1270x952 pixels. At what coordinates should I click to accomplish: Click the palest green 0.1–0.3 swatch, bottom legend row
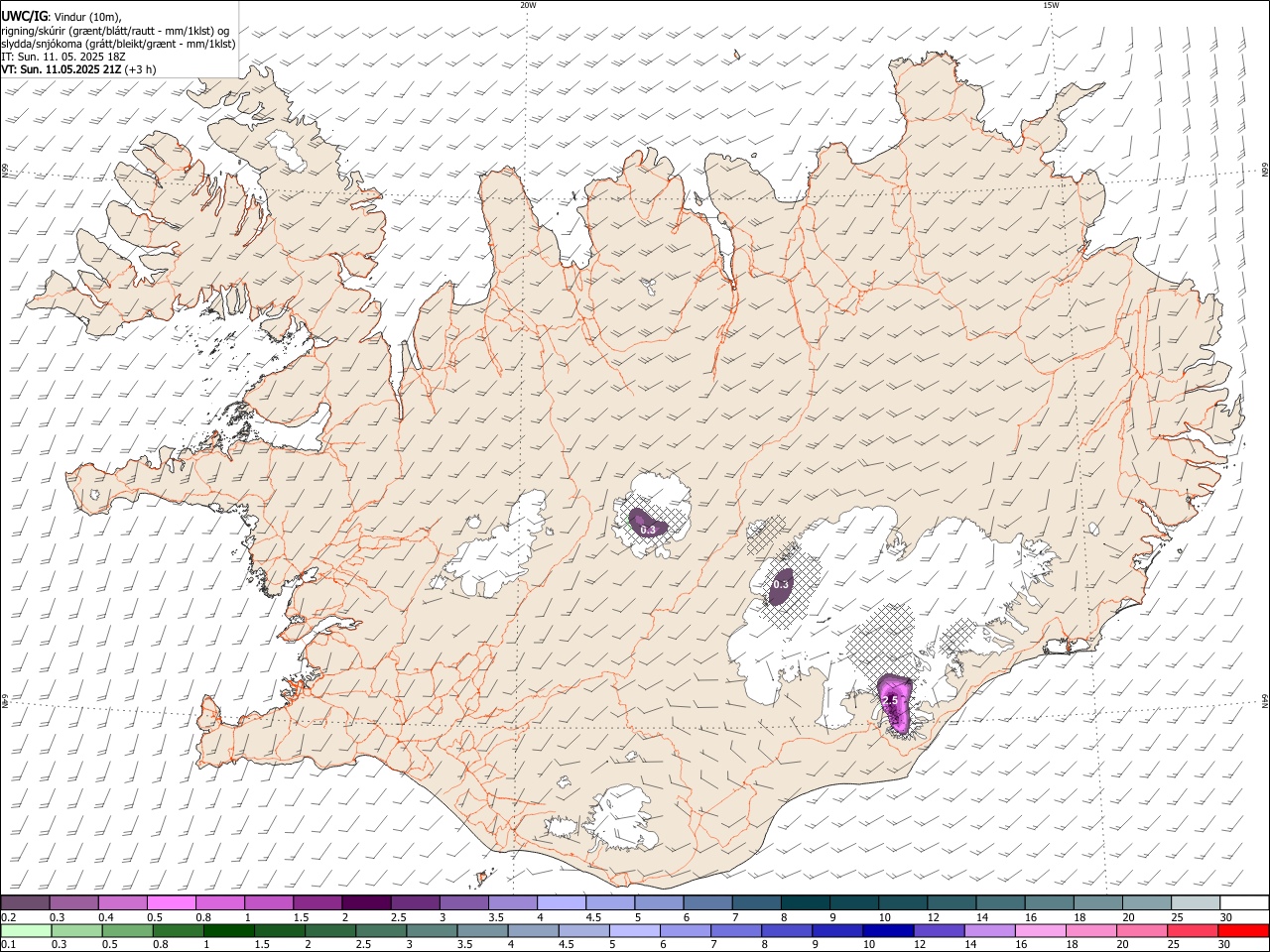point(27,931)
